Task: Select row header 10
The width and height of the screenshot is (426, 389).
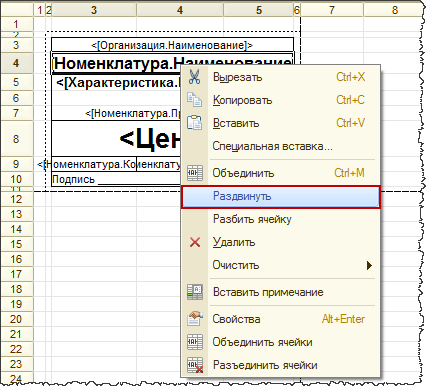Action: click(x=17, y=179)
